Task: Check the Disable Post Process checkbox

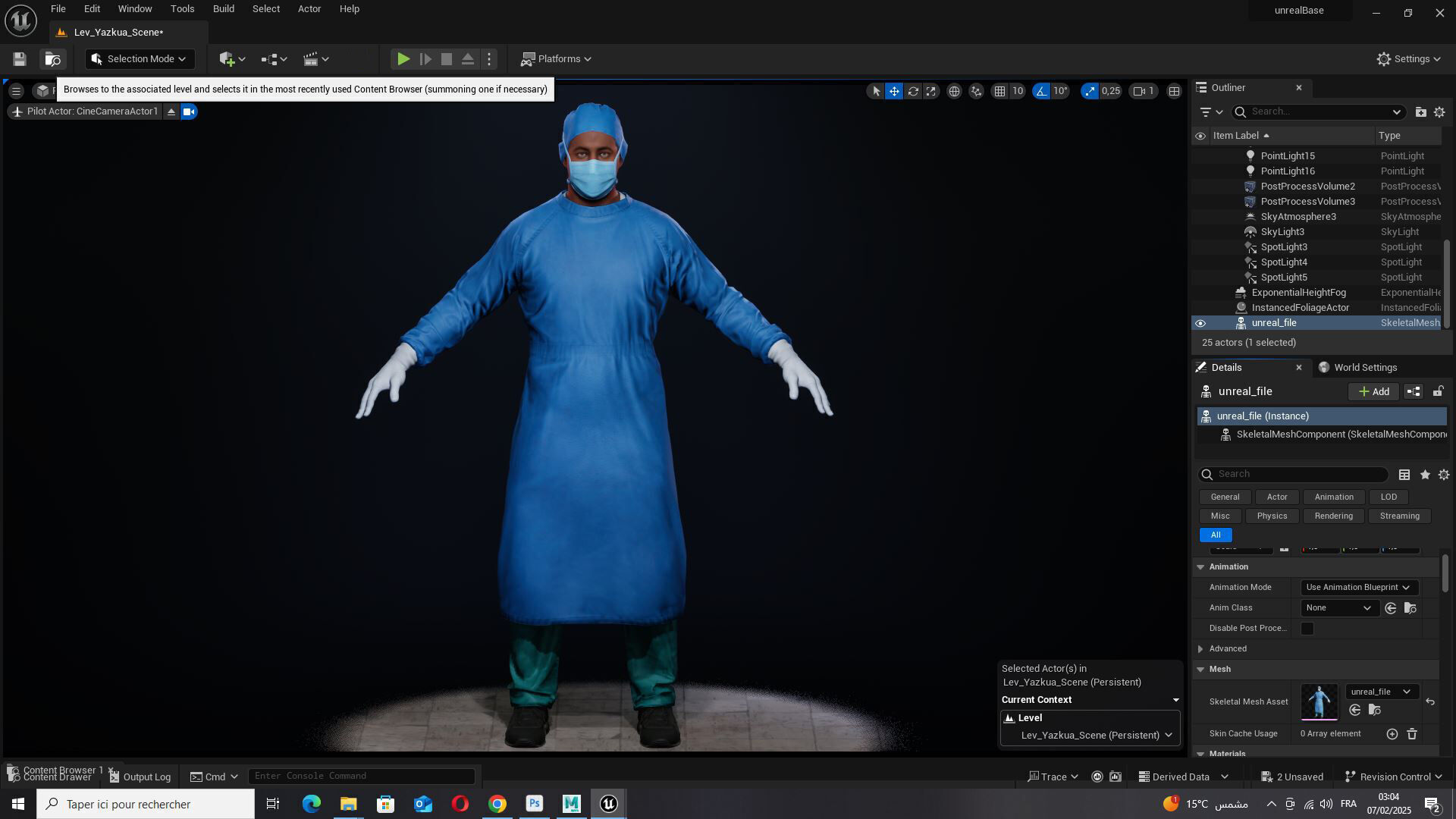Action: [1307, 629]
